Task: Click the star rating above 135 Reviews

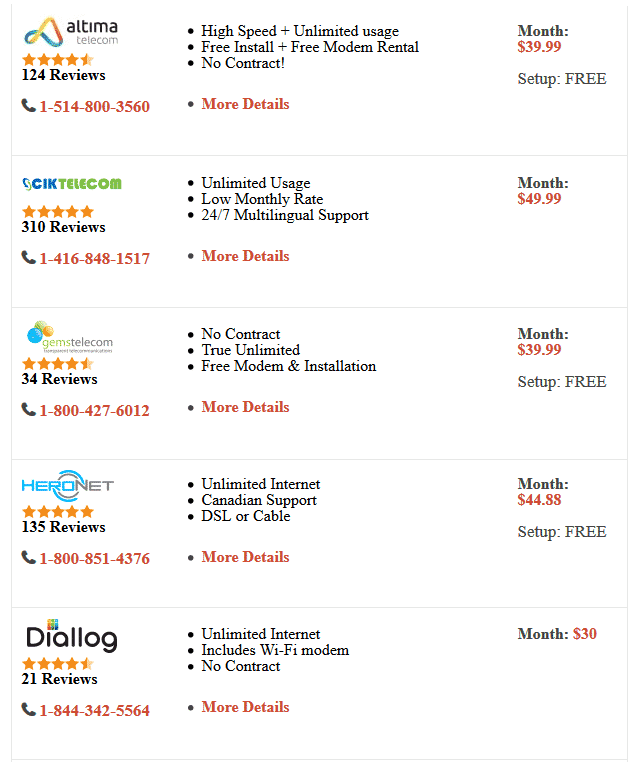Action: [x=58, y=512]
